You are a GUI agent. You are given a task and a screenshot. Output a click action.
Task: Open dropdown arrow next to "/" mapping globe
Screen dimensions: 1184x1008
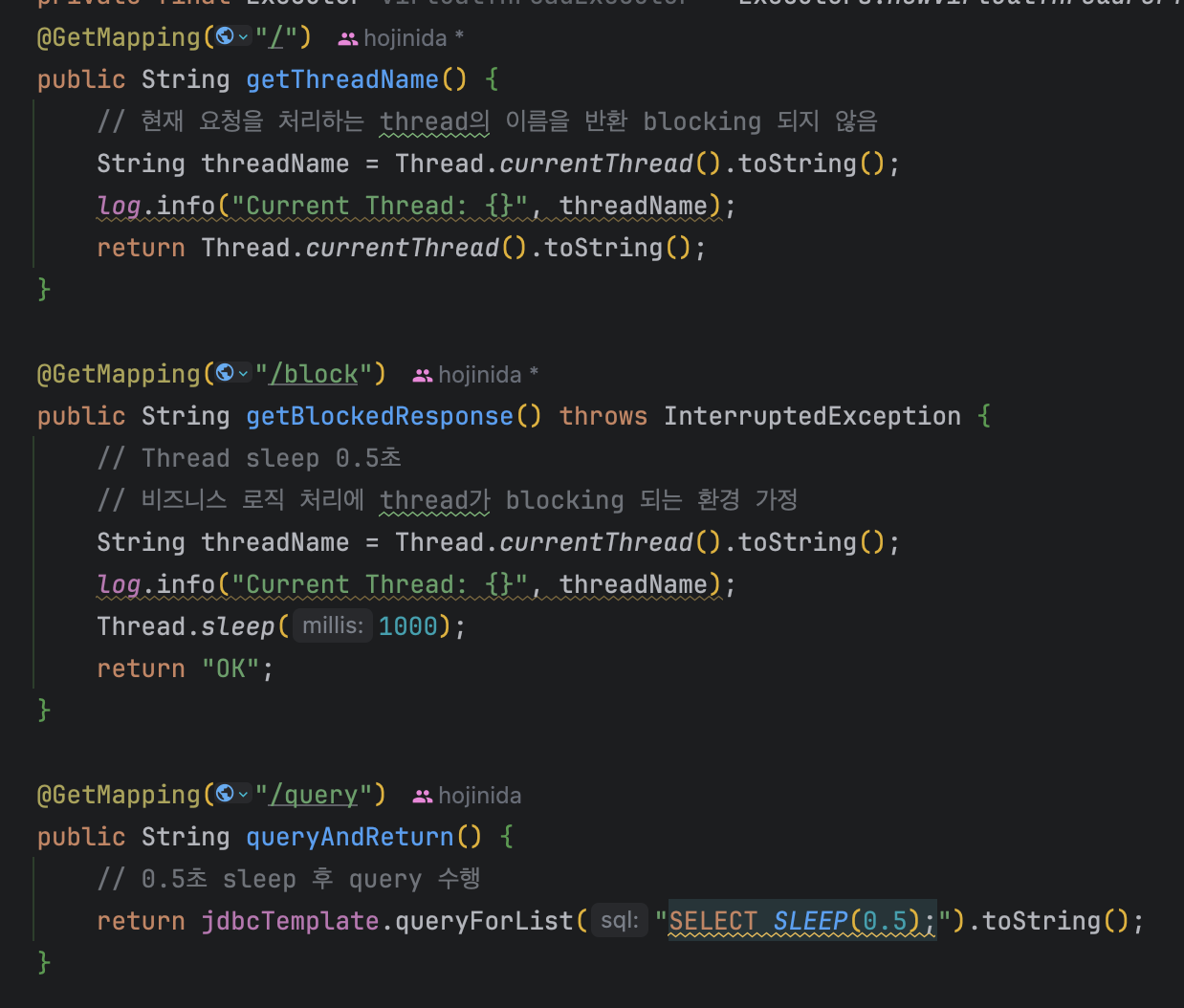(243, 37)
